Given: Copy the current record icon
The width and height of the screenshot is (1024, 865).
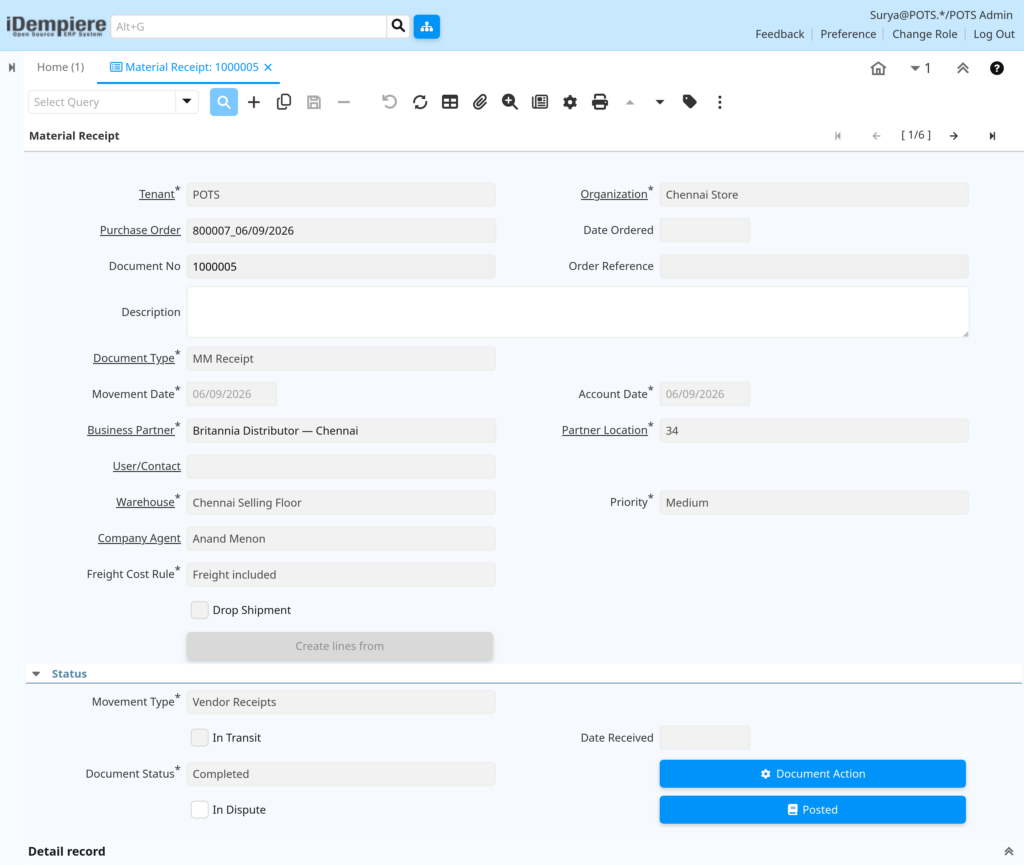Looking at the screenshot, I should click(283, 102).
